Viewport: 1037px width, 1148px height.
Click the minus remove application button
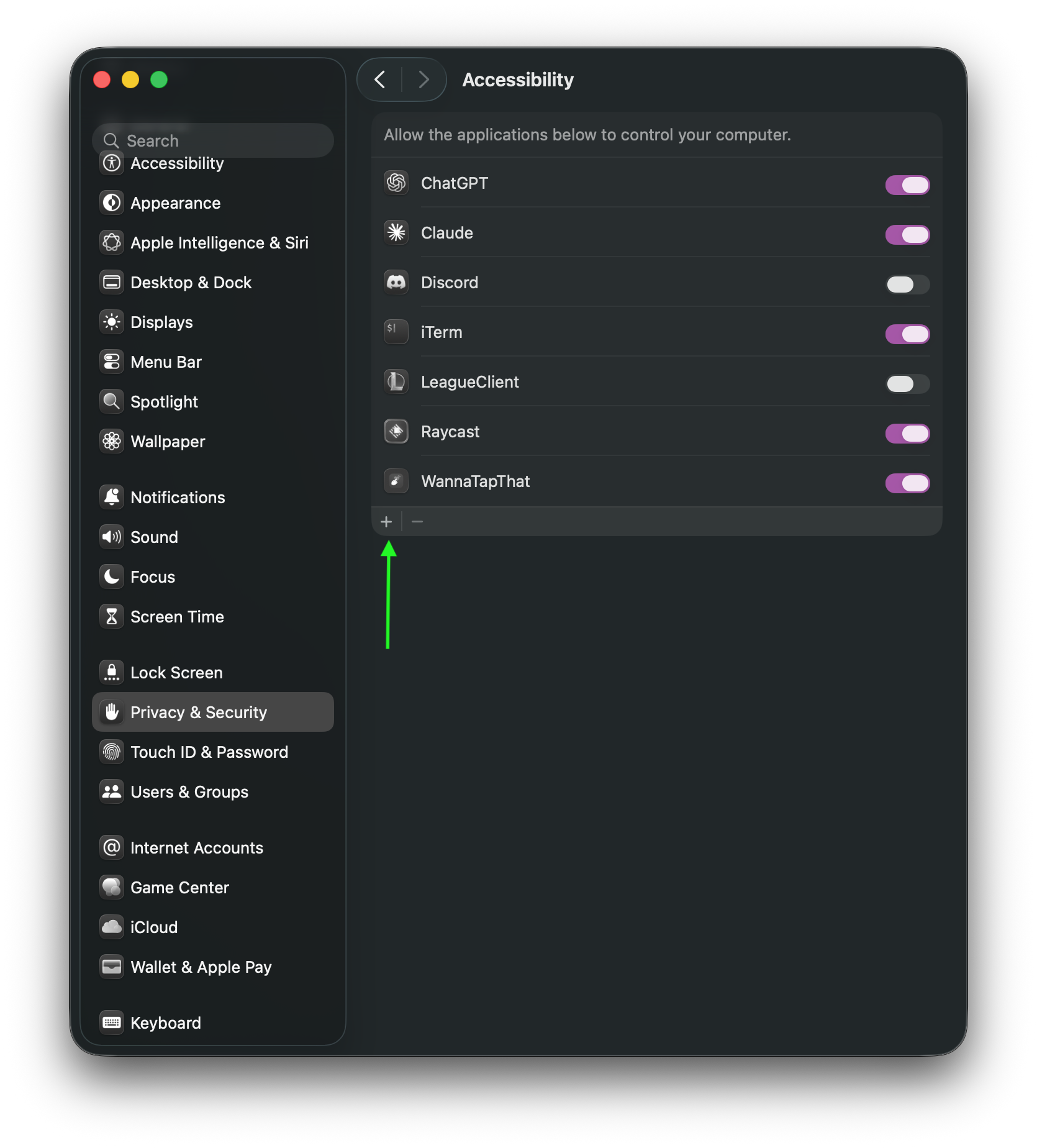[x=417, y=522]
